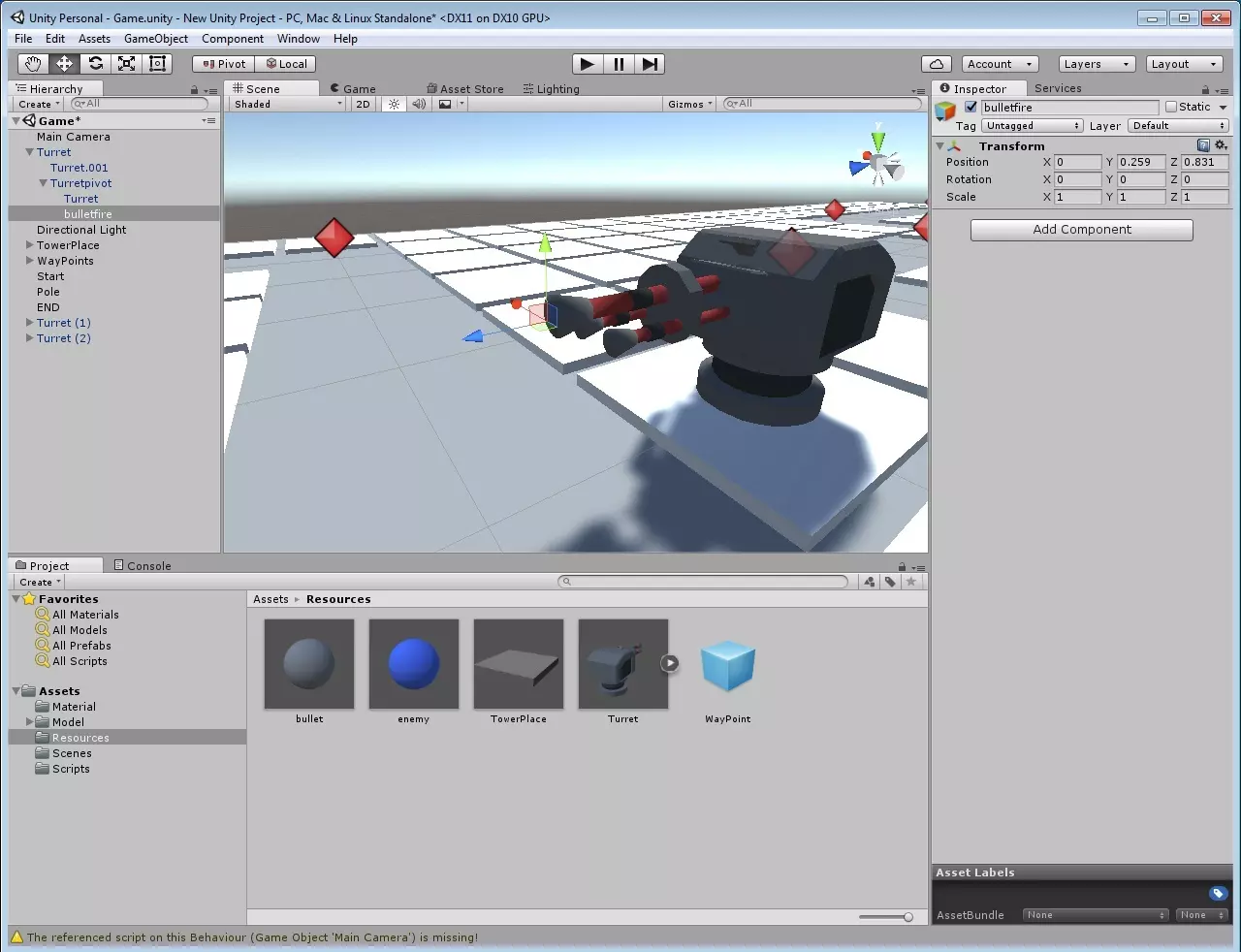This screenshot has height=952, width=1241.
Task: Open the GameObject menu
Action: 155,39
